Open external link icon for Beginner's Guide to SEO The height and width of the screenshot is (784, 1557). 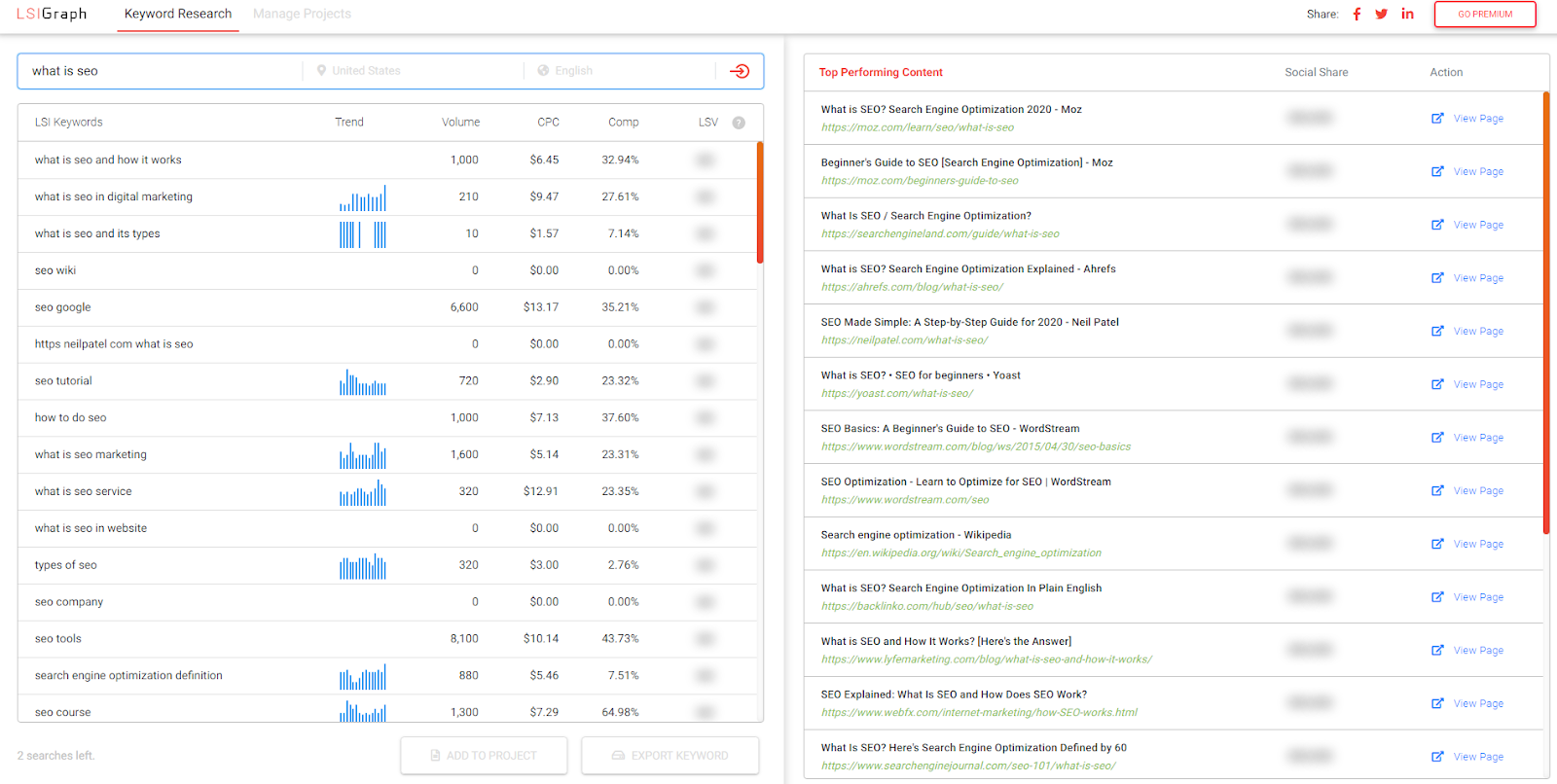(1437, 171)
